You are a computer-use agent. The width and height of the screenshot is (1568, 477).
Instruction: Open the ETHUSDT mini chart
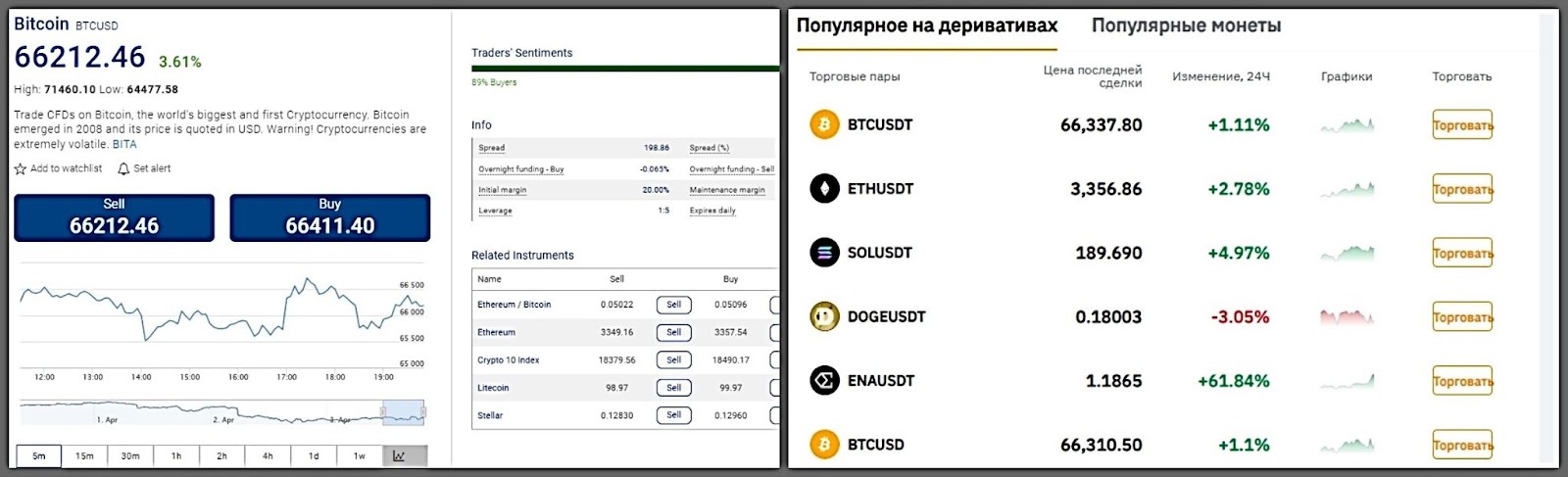1347,189
